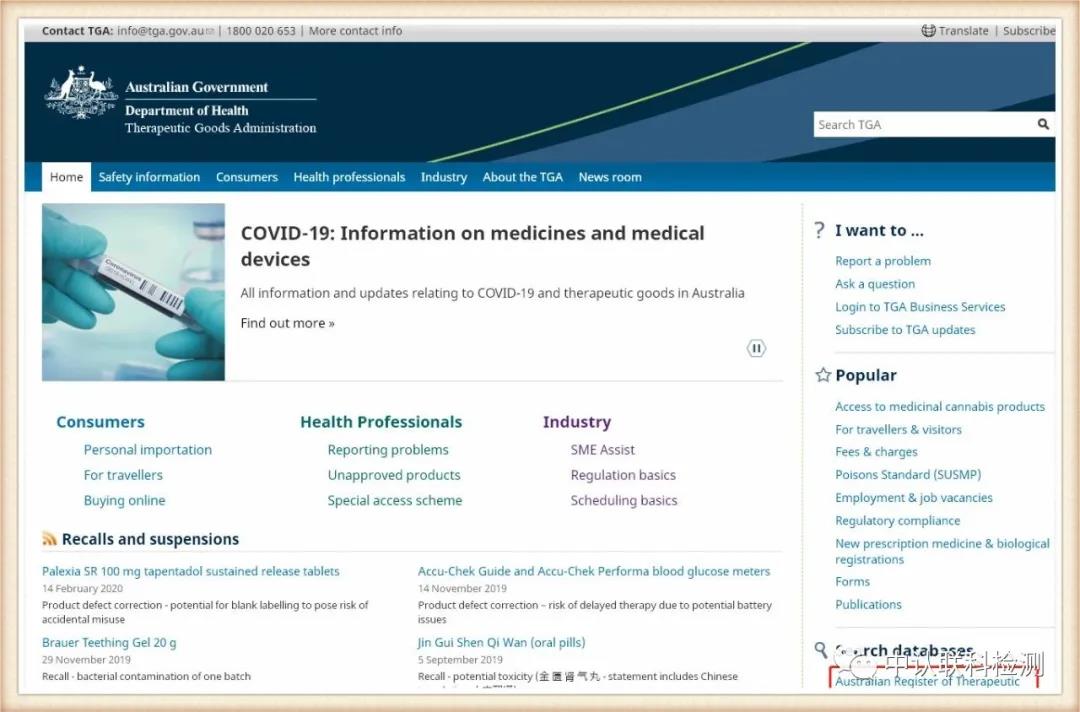
Task: Open the Special access scheme link
Action: coord(394,500)
